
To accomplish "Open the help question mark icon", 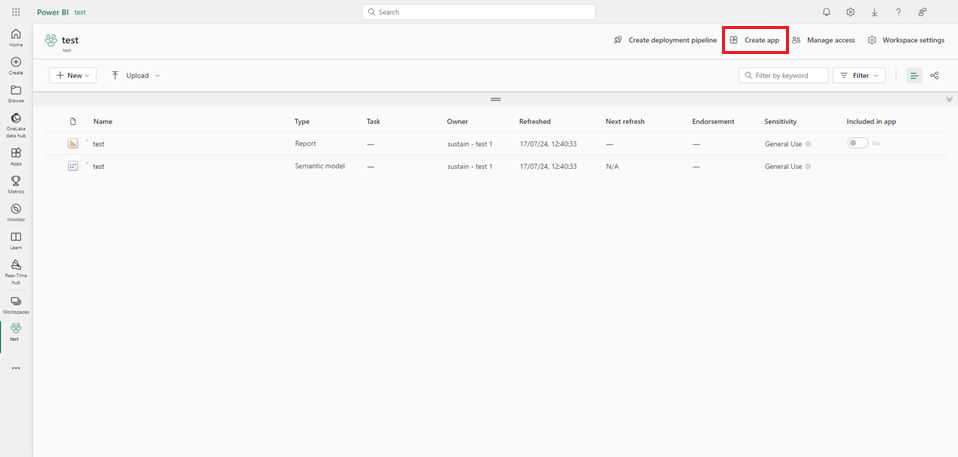I will 898,12.
